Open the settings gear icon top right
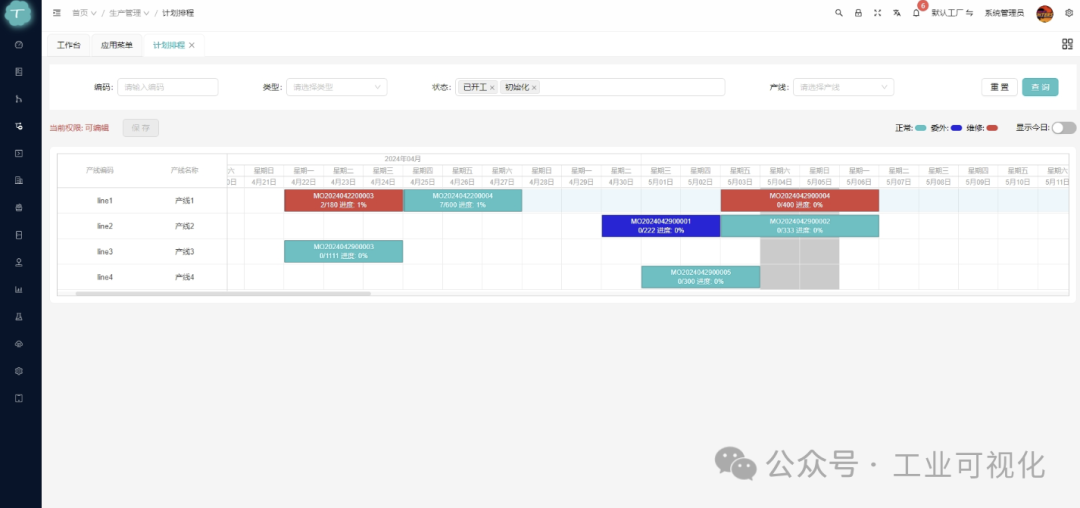Viewport: 1080px width, 508px height. (1069, 13)
